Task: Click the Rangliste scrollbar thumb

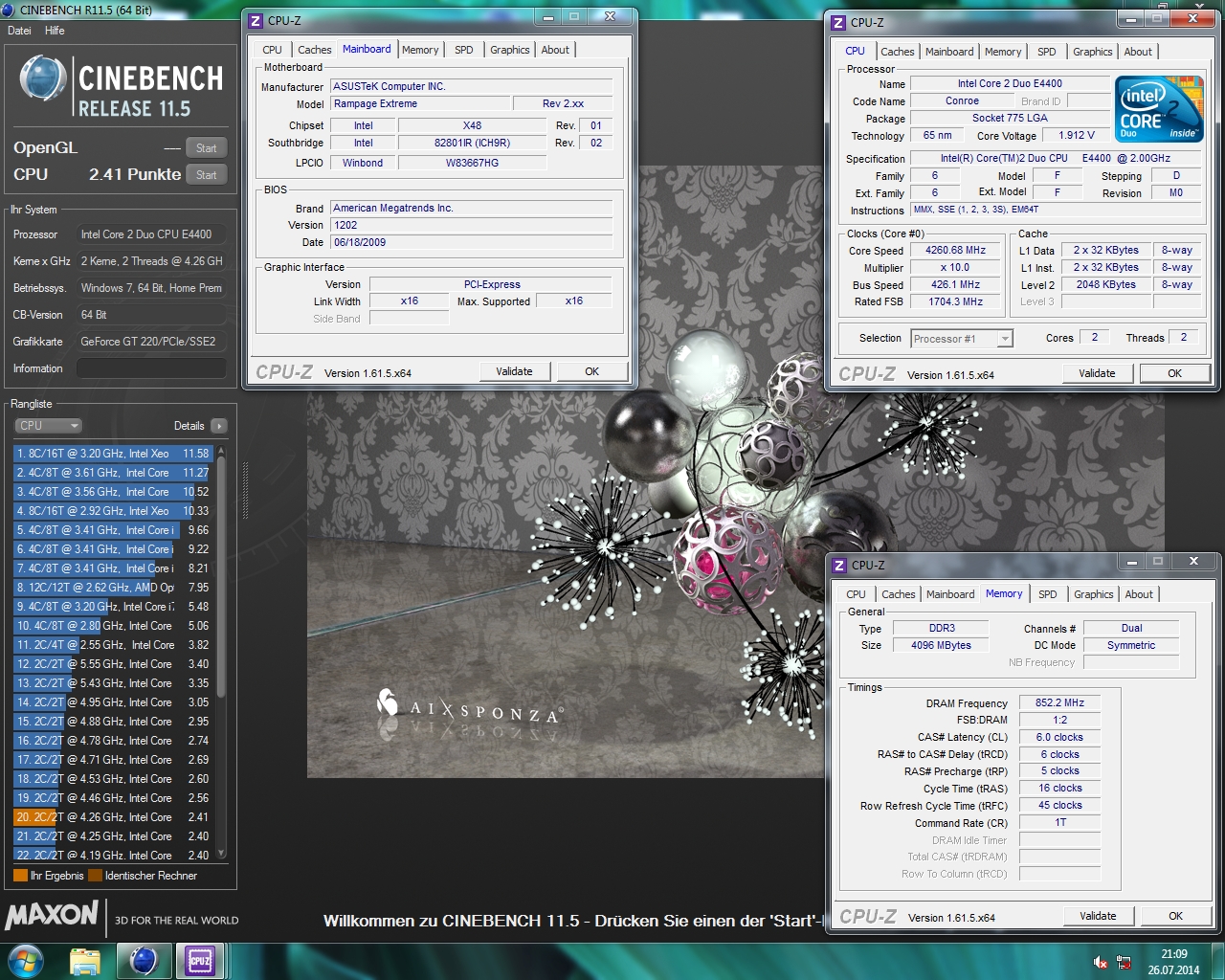Action: [x=222, y=577]
